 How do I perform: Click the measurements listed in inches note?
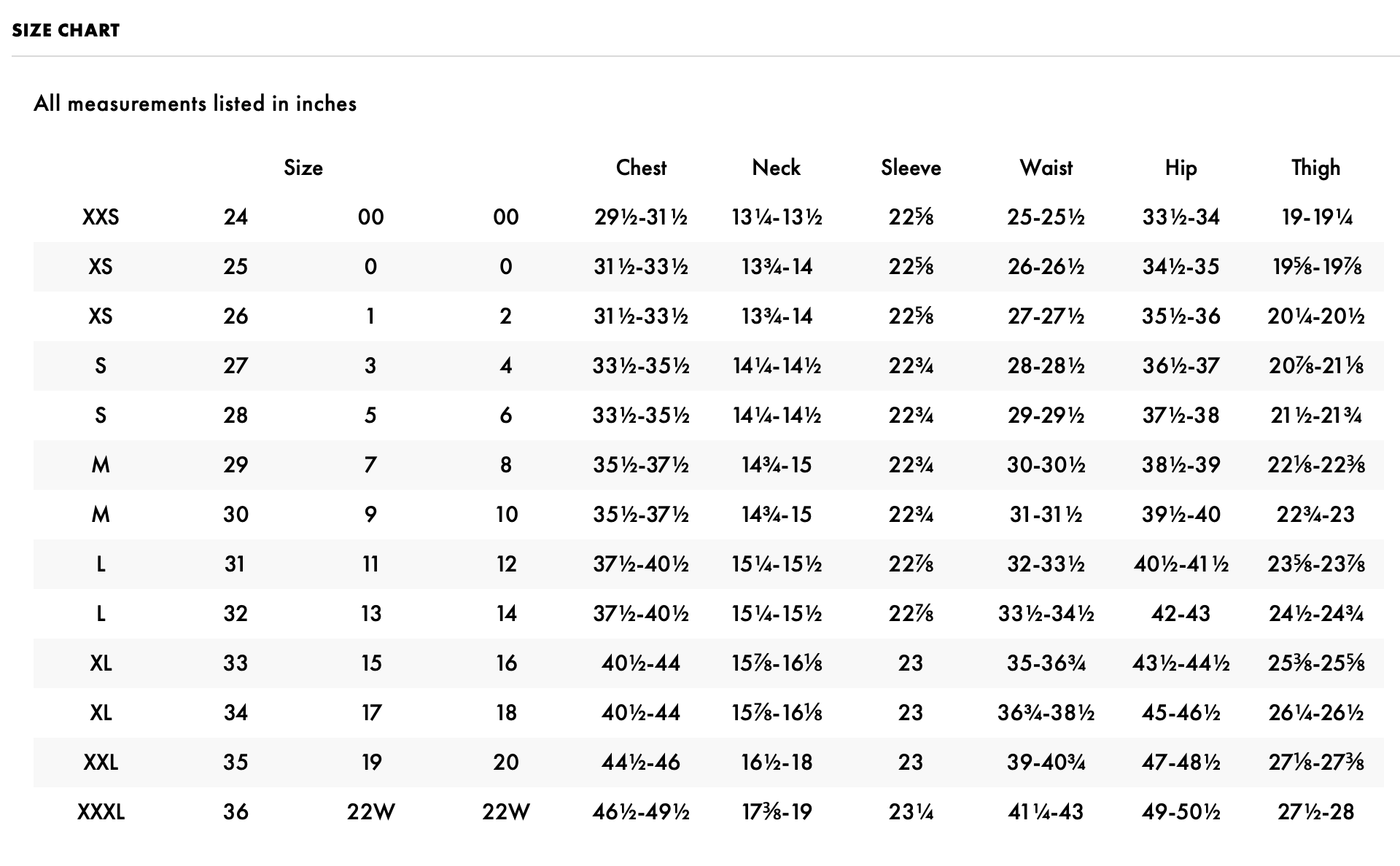(195, 104)
